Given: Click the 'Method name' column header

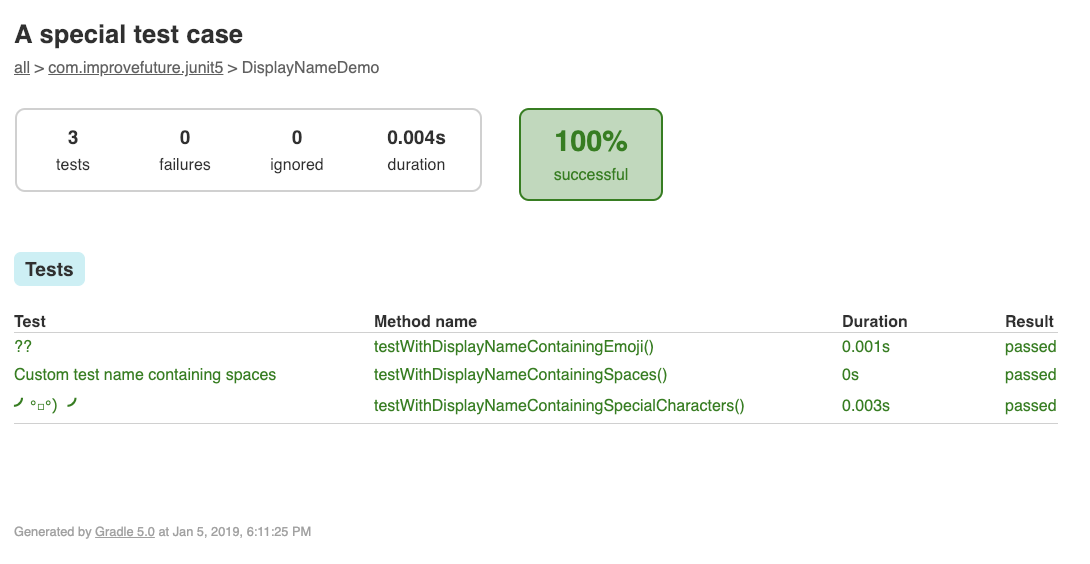Looking at the screenshot, I should (425, 321).
